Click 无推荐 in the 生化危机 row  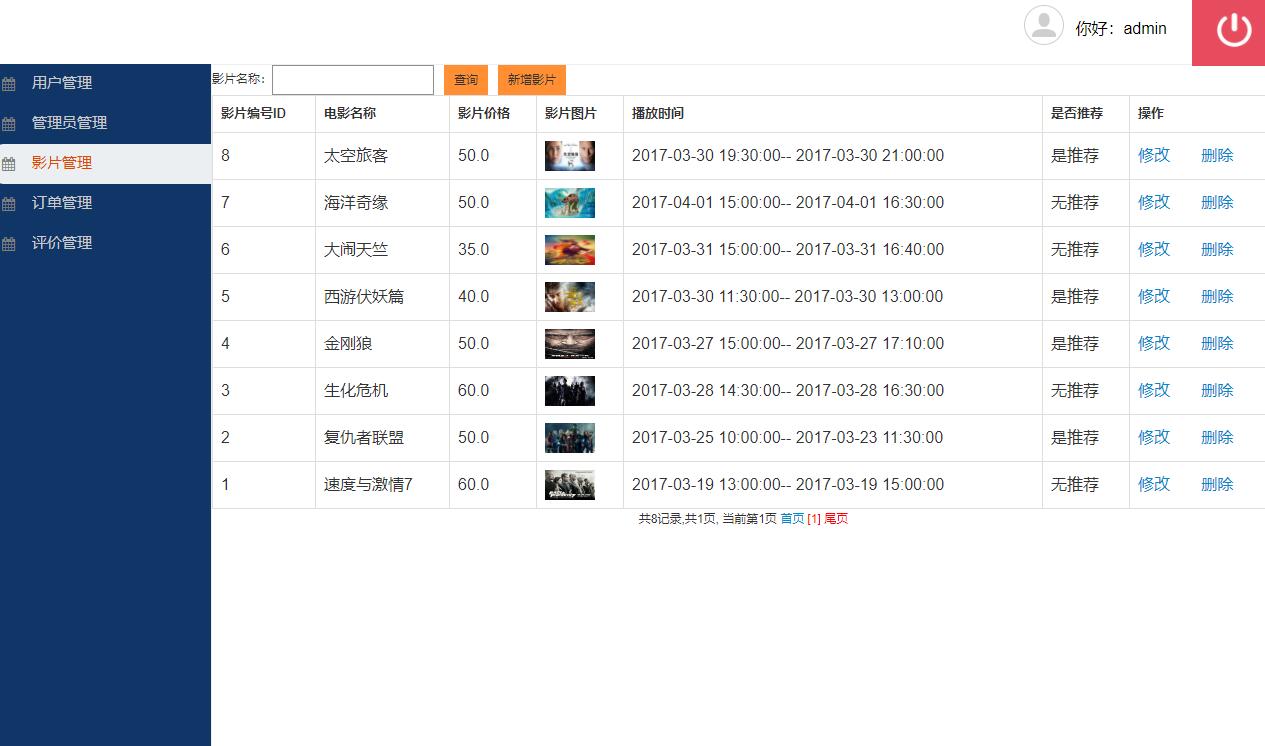(x=1075, y=391)
